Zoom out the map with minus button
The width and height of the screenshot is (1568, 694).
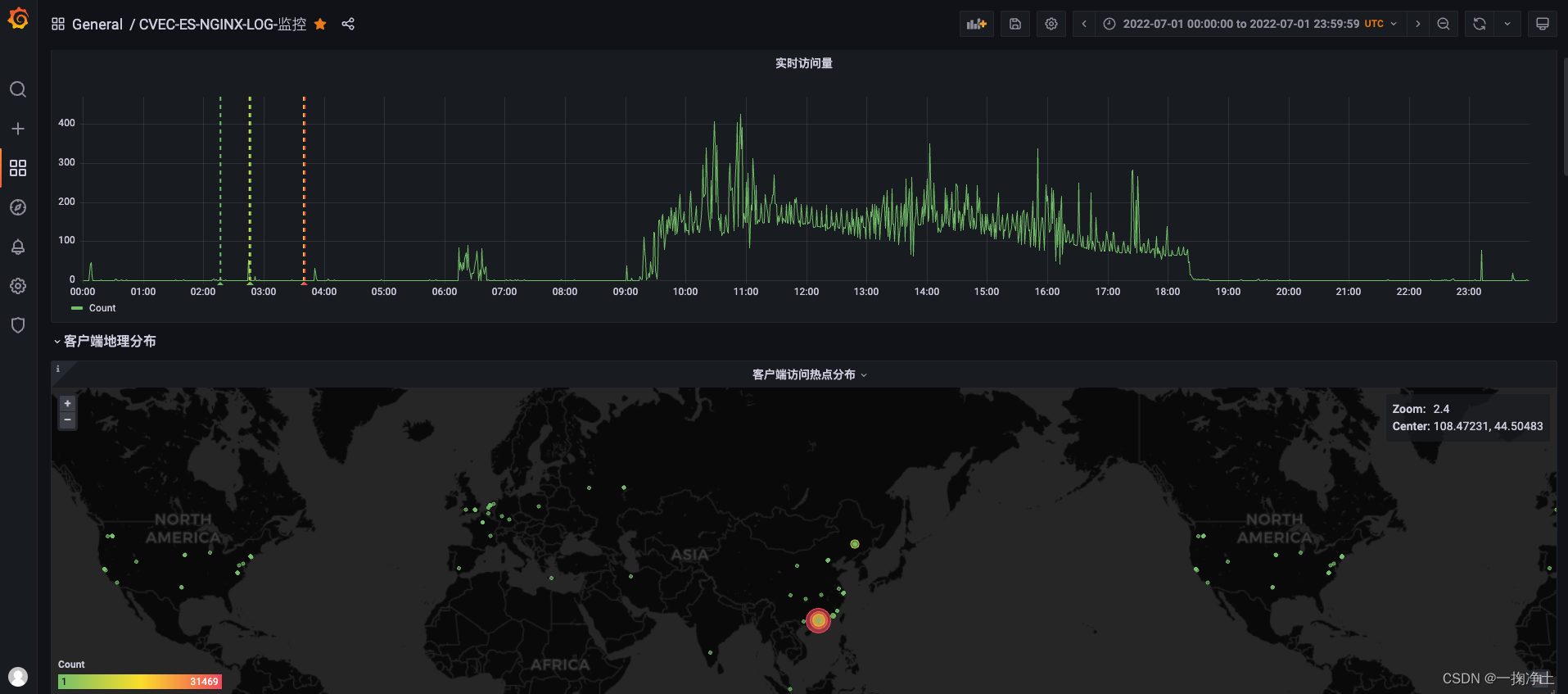[x=68, y=420]
